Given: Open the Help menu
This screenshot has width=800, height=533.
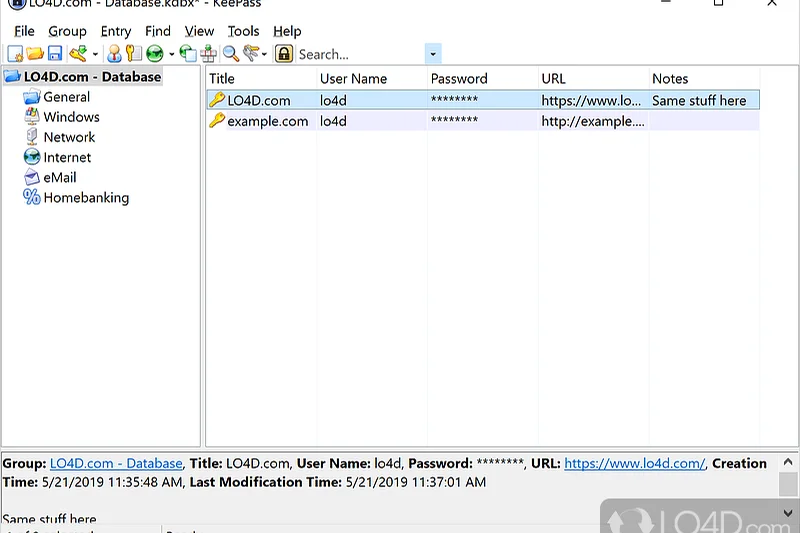Looking at the screenshot, I should click(287, 31).
